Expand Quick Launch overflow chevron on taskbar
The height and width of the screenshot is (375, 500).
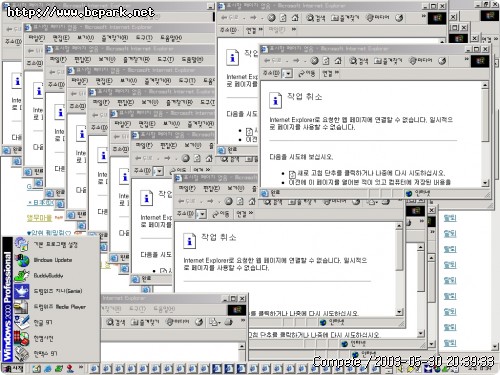point(81,368)
